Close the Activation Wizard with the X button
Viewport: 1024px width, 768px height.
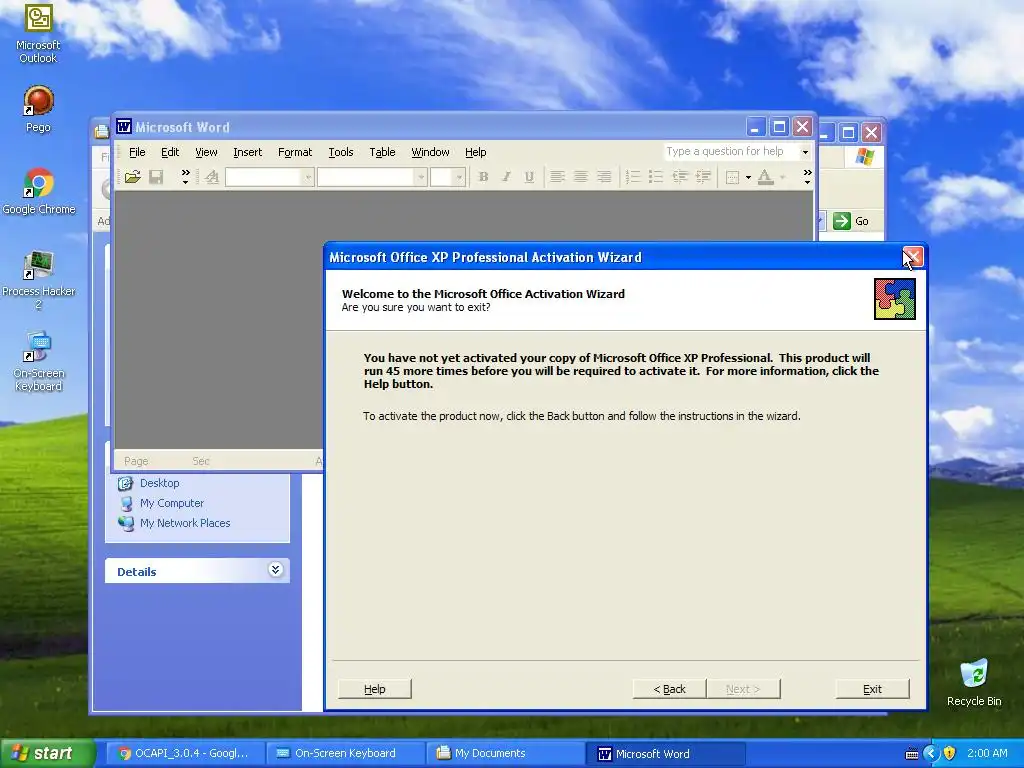point(912,257)
